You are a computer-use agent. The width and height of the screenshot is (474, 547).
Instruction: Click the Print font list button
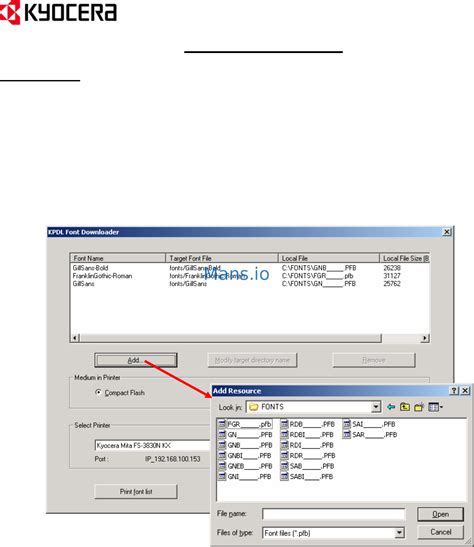click(x=136, y=492)
